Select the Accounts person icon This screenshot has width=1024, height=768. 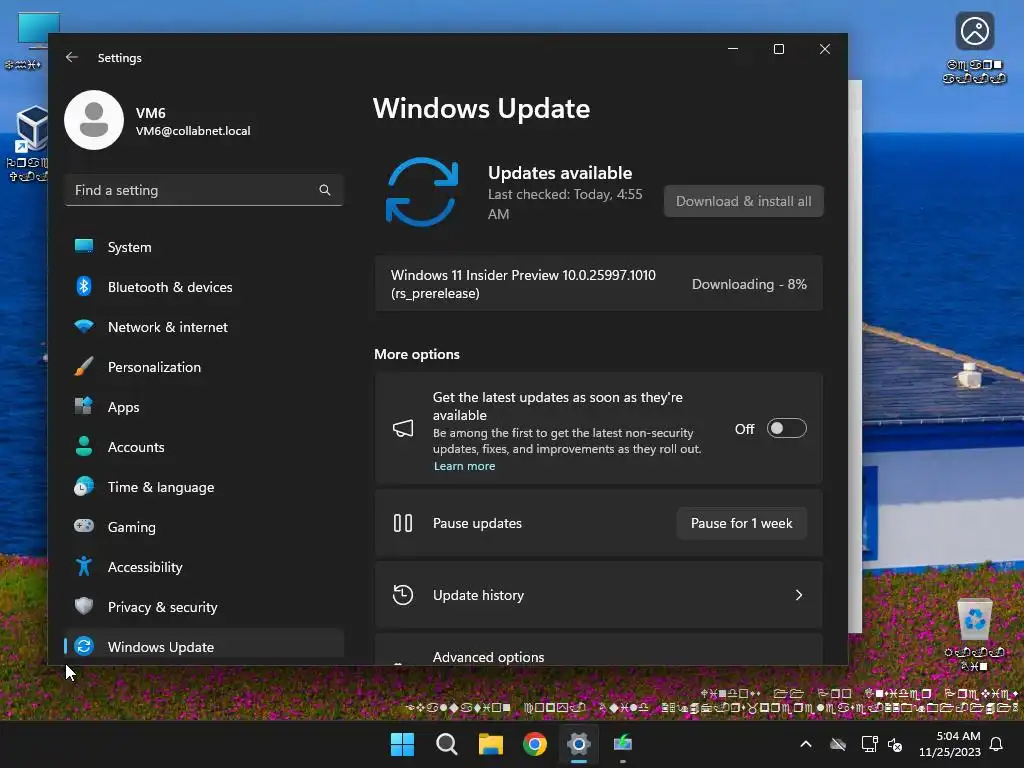84,446
